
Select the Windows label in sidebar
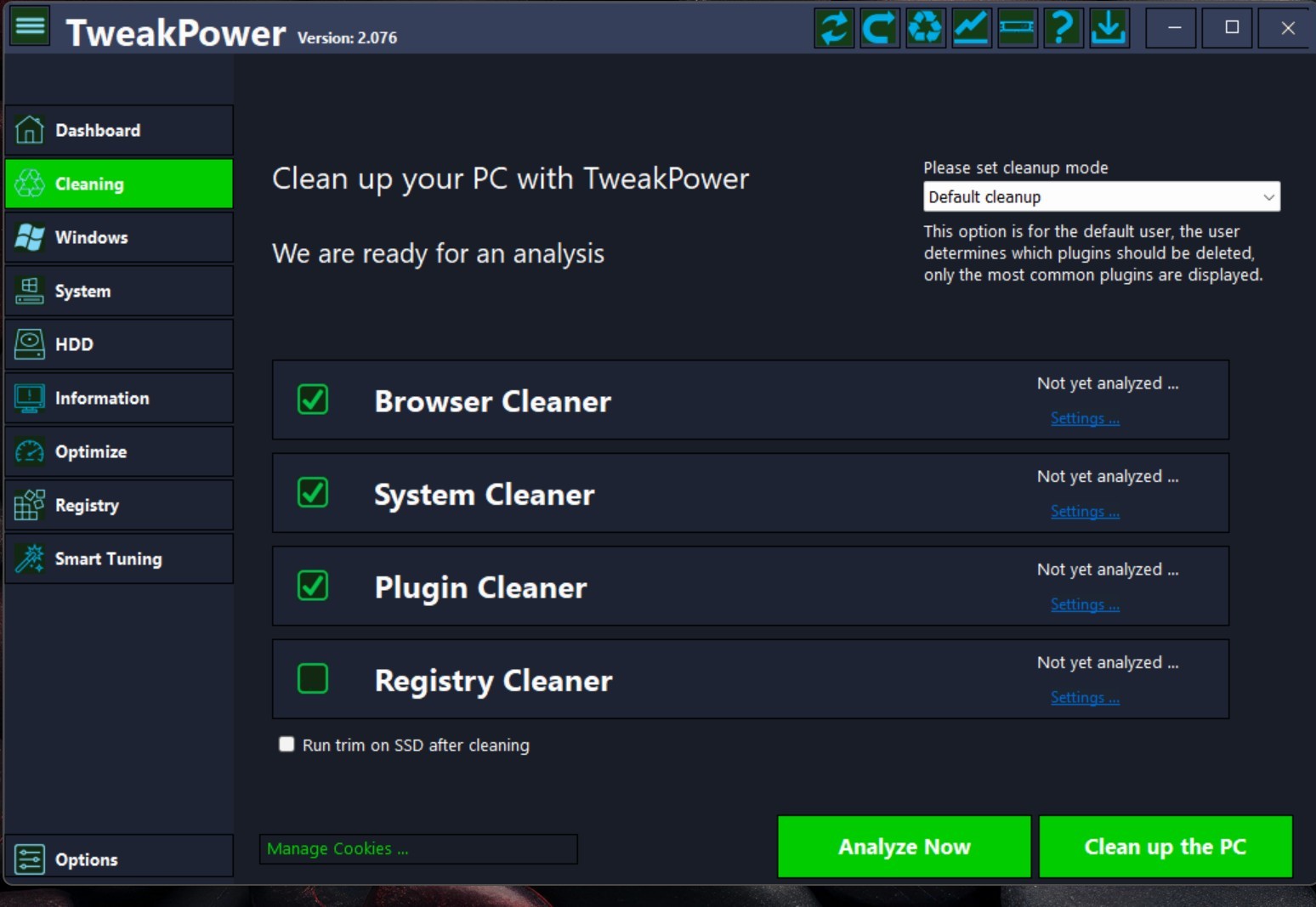coord(92,237)
